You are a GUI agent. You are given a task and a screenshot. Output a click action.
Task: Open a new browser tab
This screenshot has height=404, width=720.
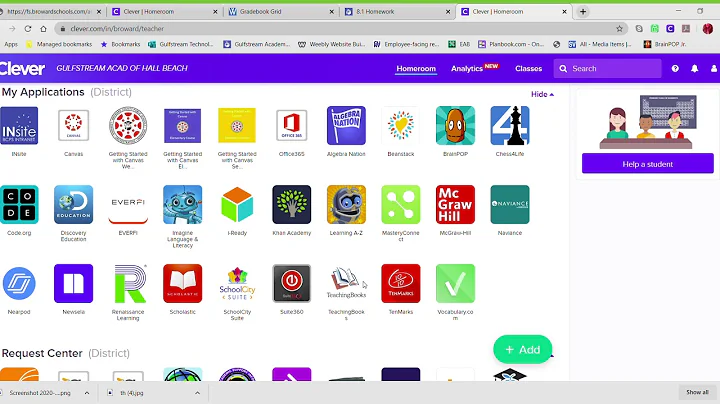click(x=583, y=11)
